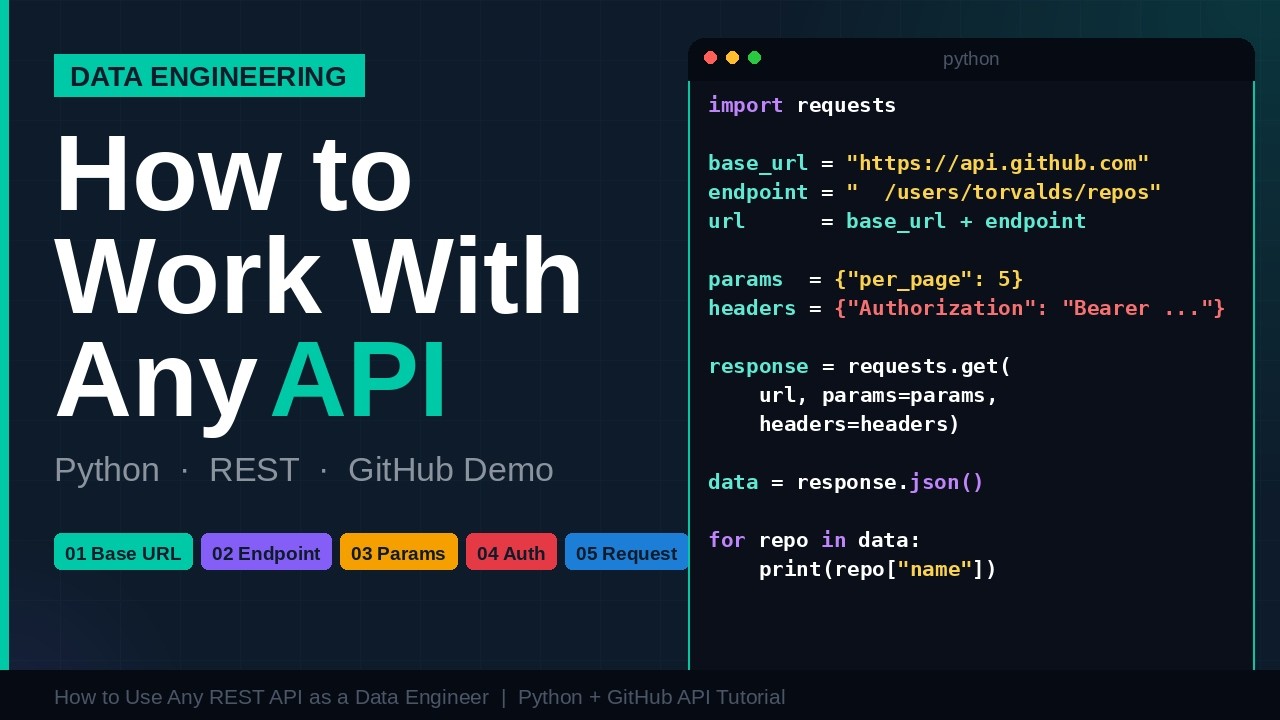Viewport: 1280px width, 720px height.
Task: Click the 'response = requests.get(' line
Action: 860,366
